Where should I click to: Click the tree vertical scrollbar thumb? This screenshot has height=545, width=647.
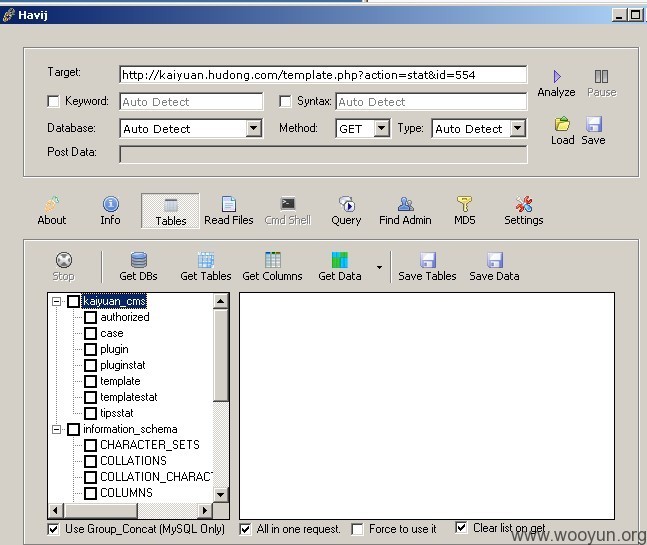coord(221,355)
